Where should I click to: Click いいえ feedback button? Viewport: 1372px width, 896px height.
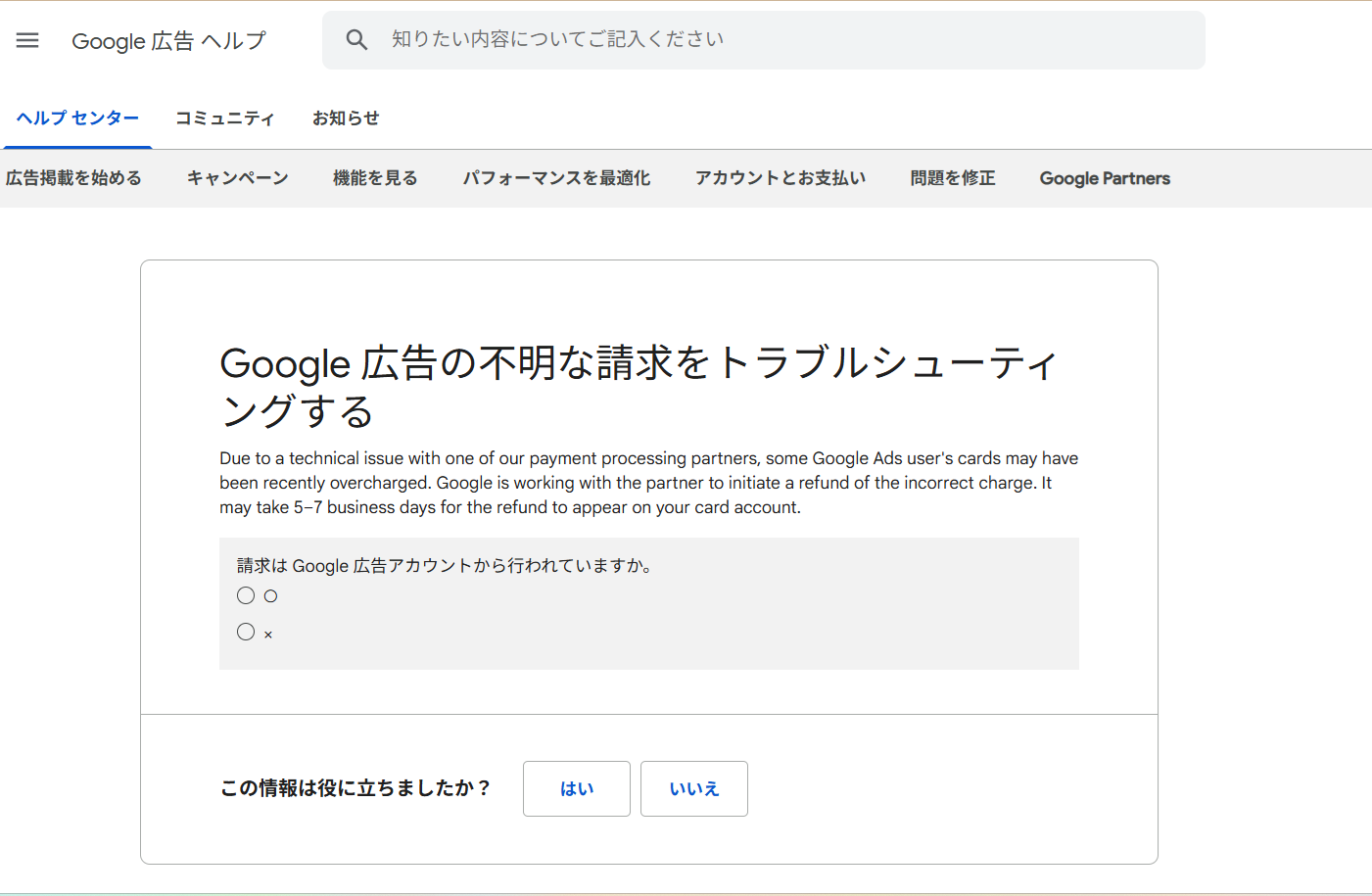click(694, 788)
